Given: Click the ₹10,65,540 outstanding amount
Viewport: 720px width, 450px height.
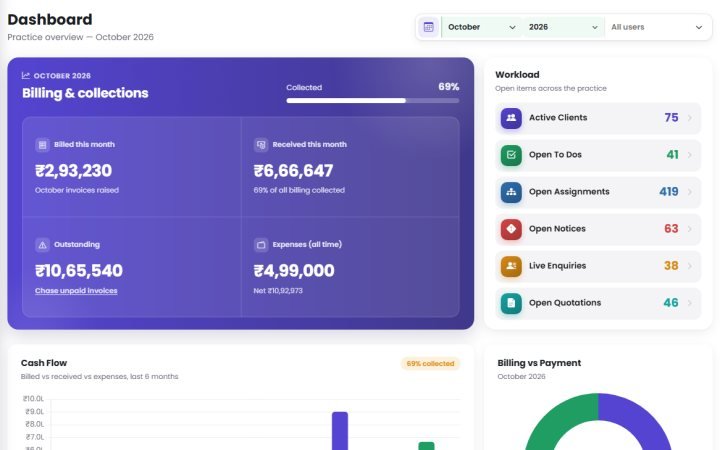Looking at the screenshot, I should (x=79, y=271).
